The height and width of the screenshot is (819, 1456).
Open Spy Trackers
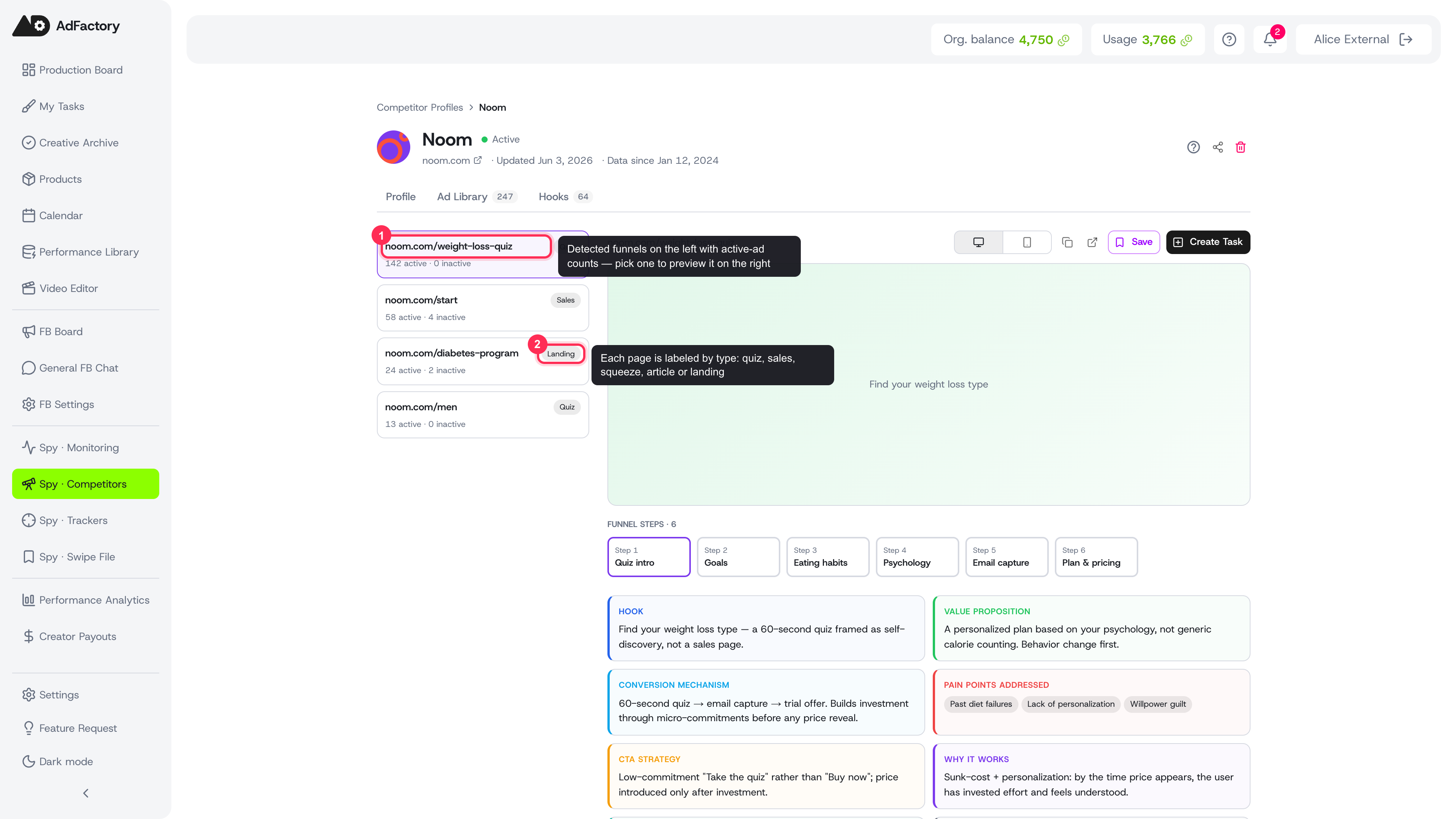click(85, 521)
